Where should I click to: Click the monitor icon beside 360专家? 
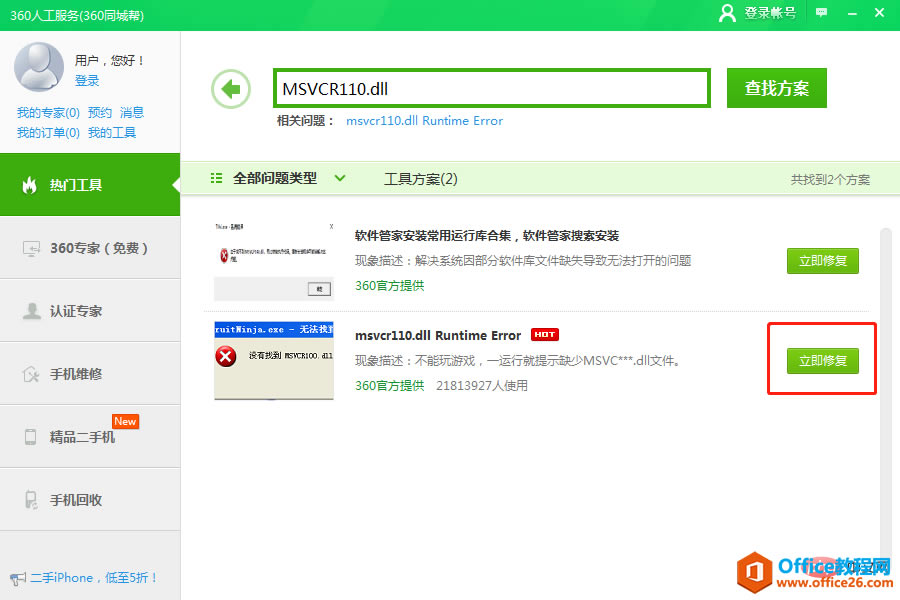pyautogui.click(x=31, y=248)
